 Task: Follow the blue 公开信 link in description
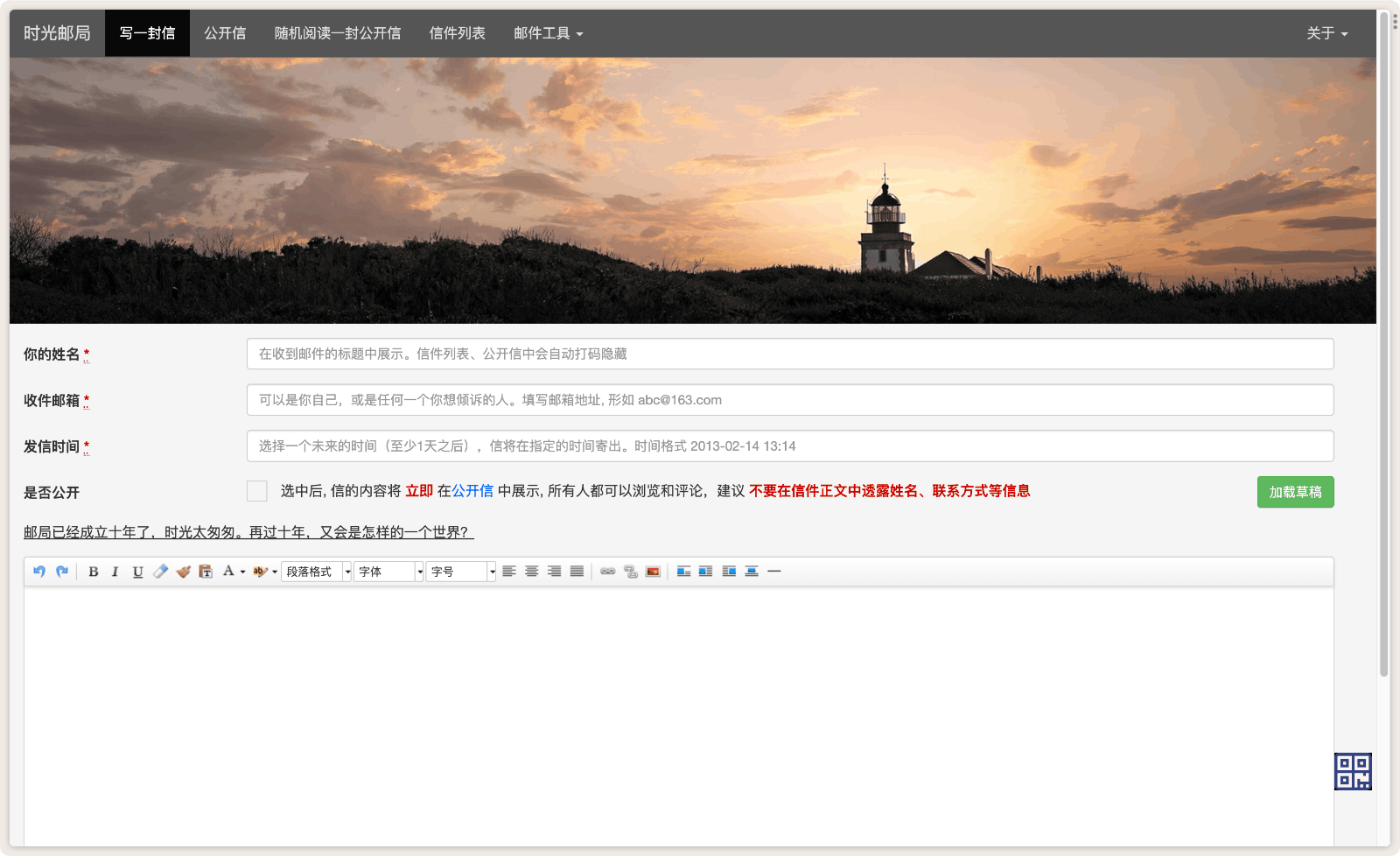point(472,491)
